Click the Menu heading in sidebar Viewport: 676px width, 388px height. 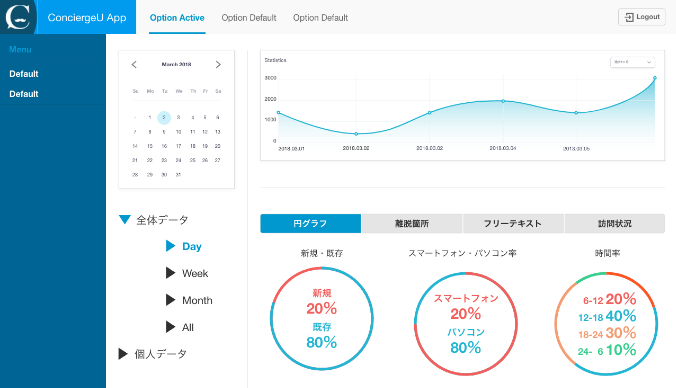tap(20, 50)
